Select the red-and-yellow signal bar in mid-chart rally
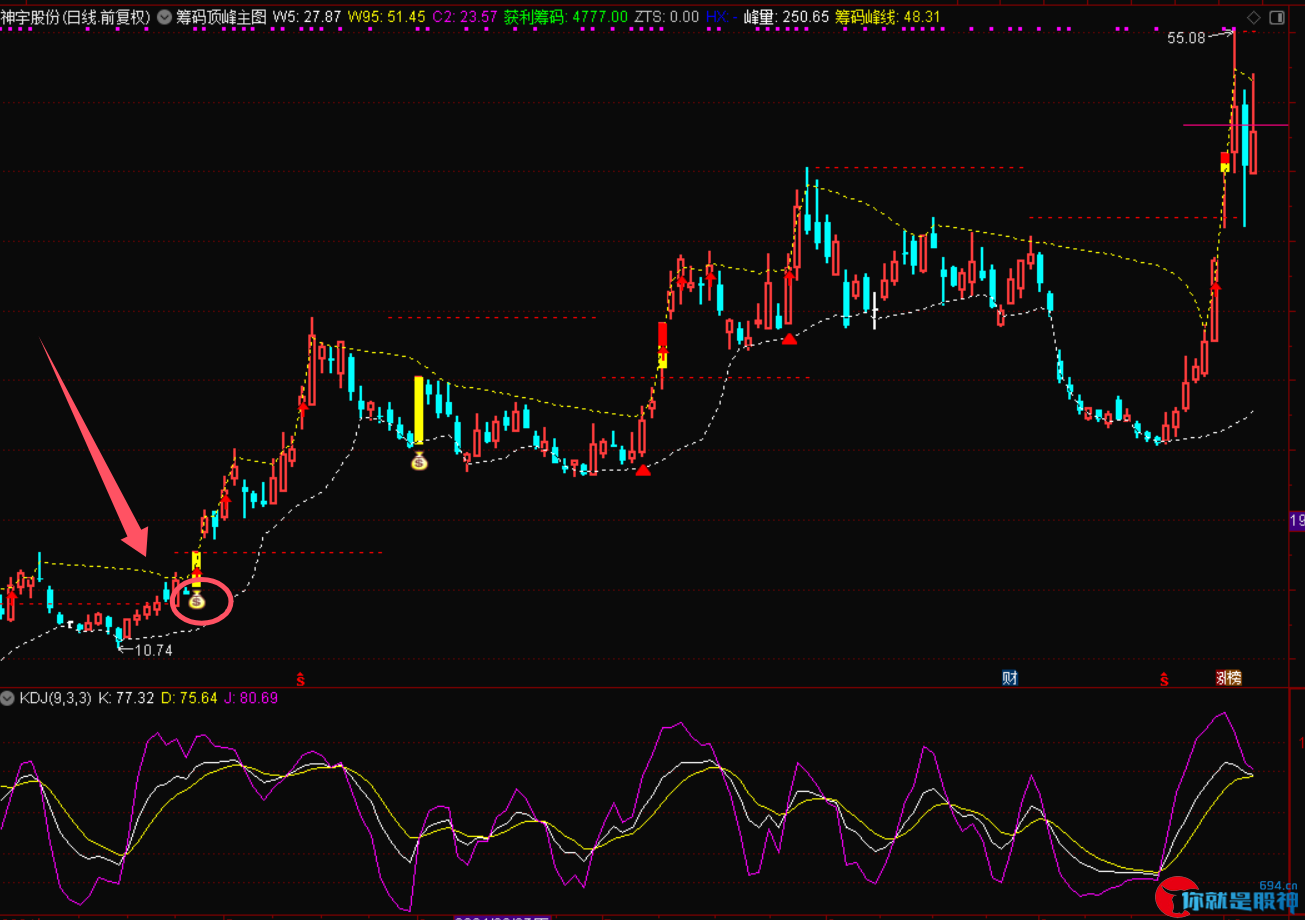The width and height of the screenshot is (1305, 920). pos(662,345)
